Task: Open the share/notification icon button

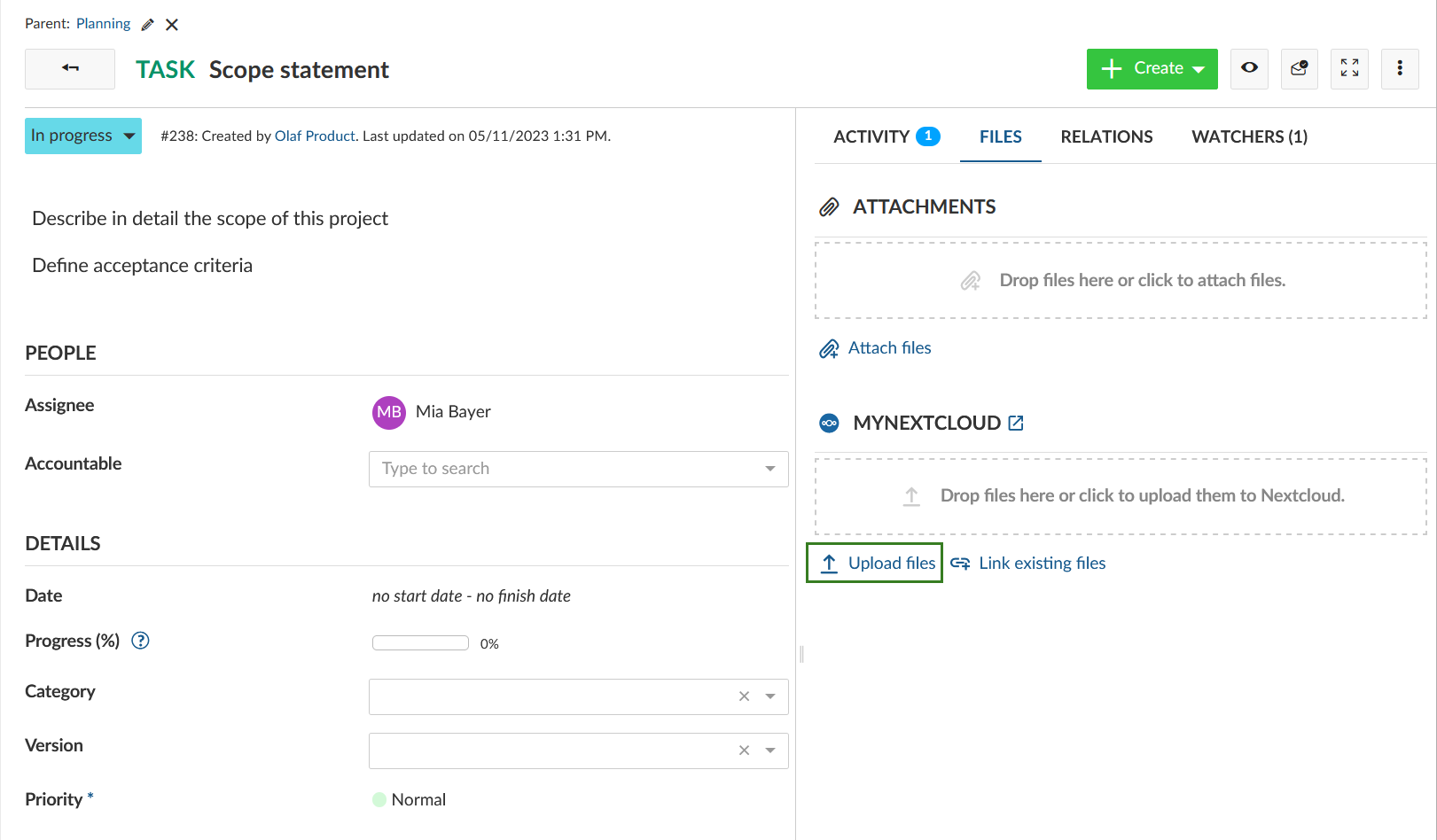Action: coord(1299,68)
